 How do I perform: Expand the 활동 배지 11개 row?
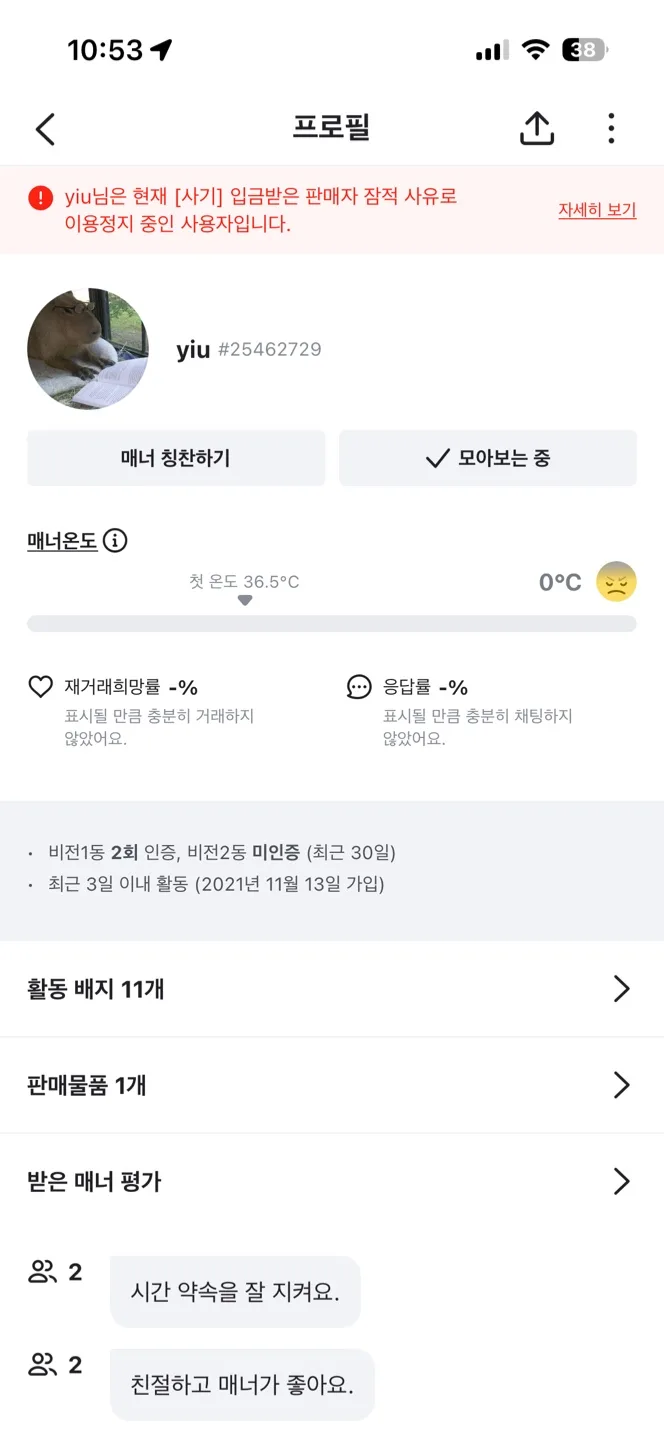pos(621,989)
